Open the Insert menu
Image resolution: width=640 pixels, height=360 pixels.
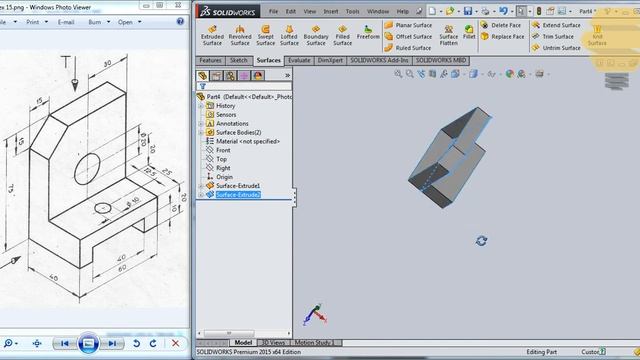pyautogui.click(x=331, y=11)
